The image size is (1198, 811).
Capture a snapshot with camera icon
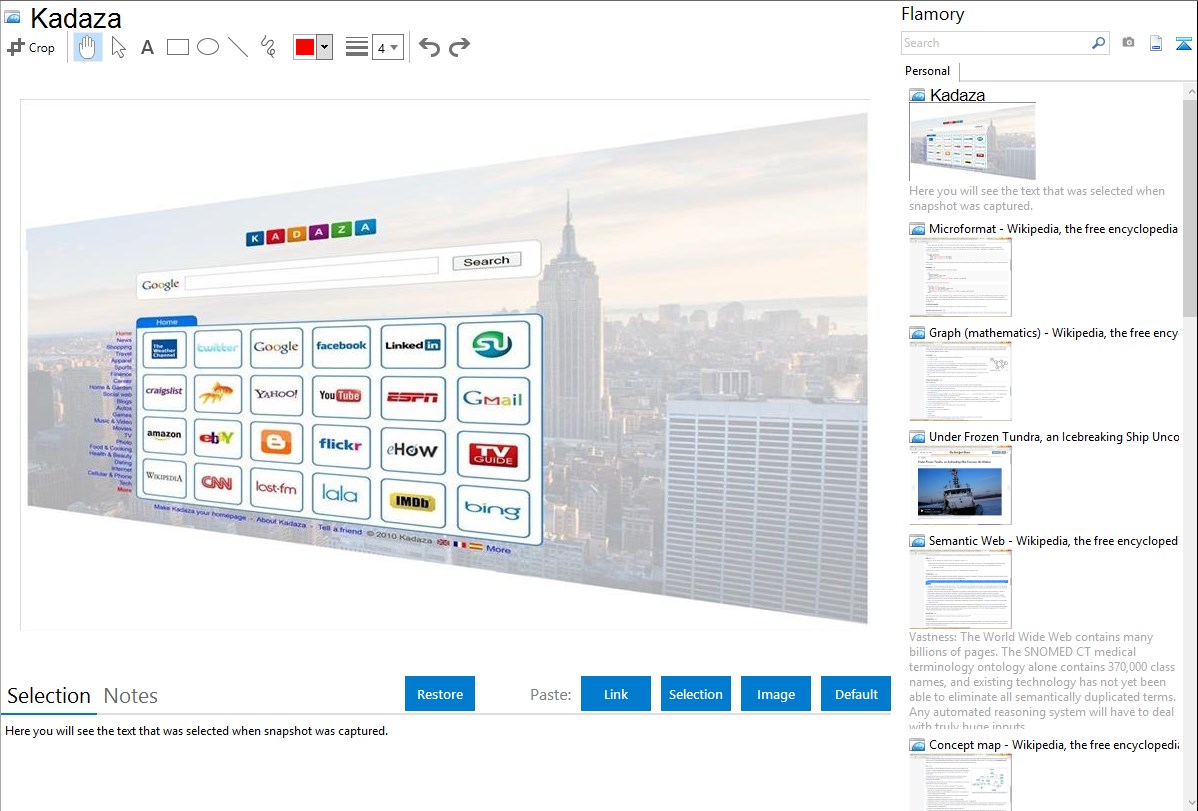tap(1128, 43)
